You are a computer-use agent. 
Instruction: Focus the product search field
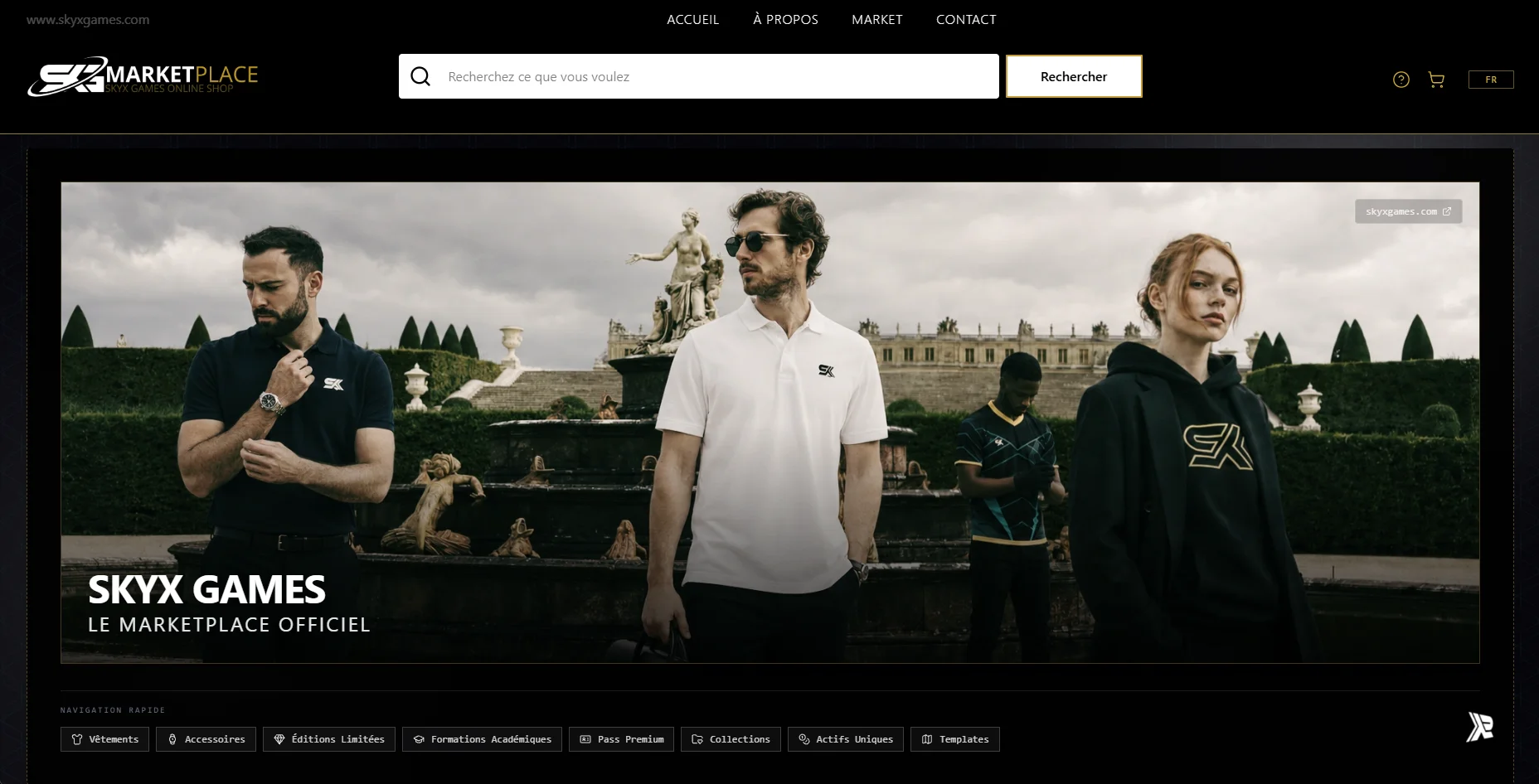click(699, 76)
